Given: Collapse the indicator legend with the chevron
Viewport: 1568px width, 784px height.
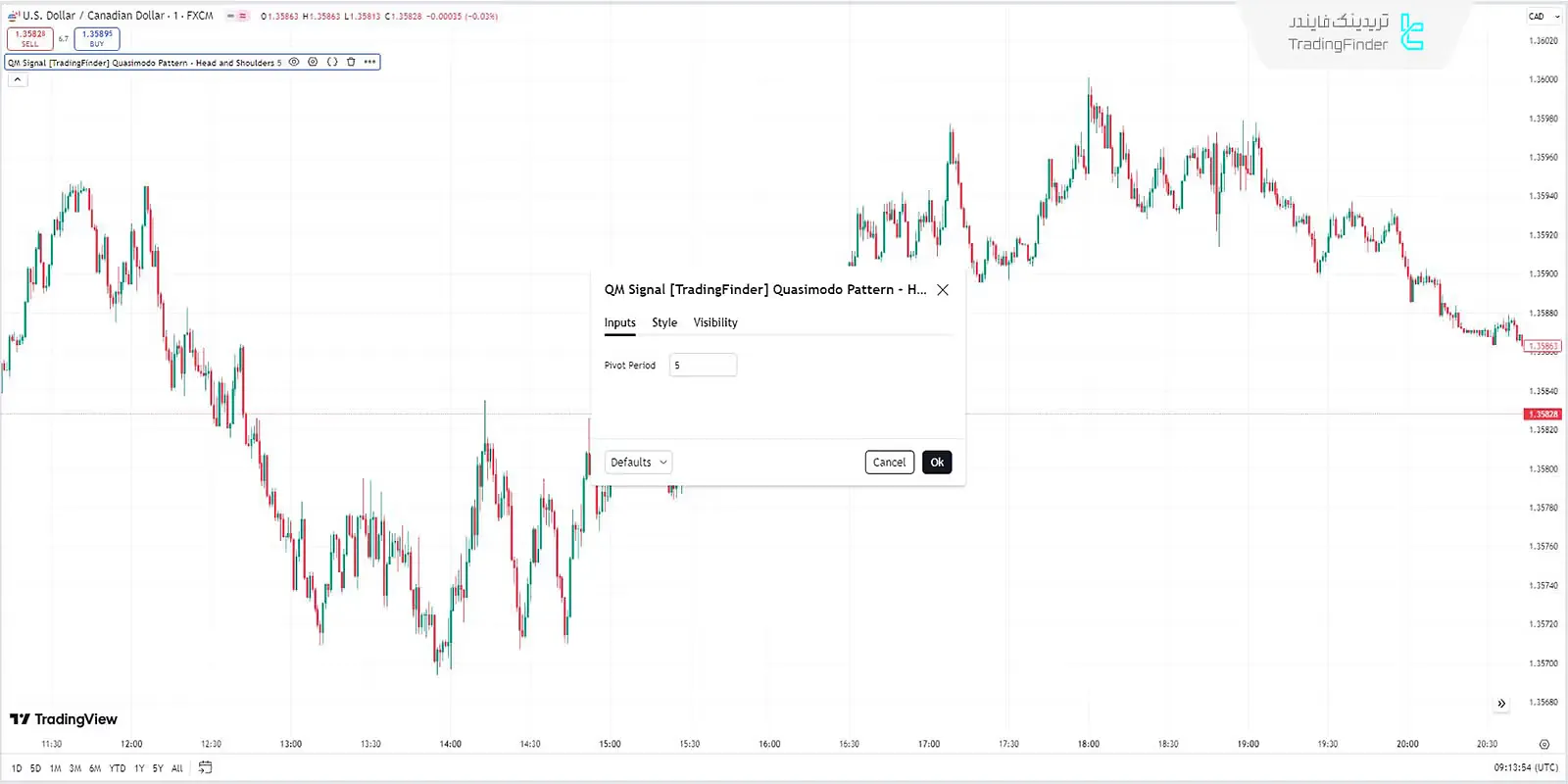Looking at the screenshot, I should click(x=18, y=79).
